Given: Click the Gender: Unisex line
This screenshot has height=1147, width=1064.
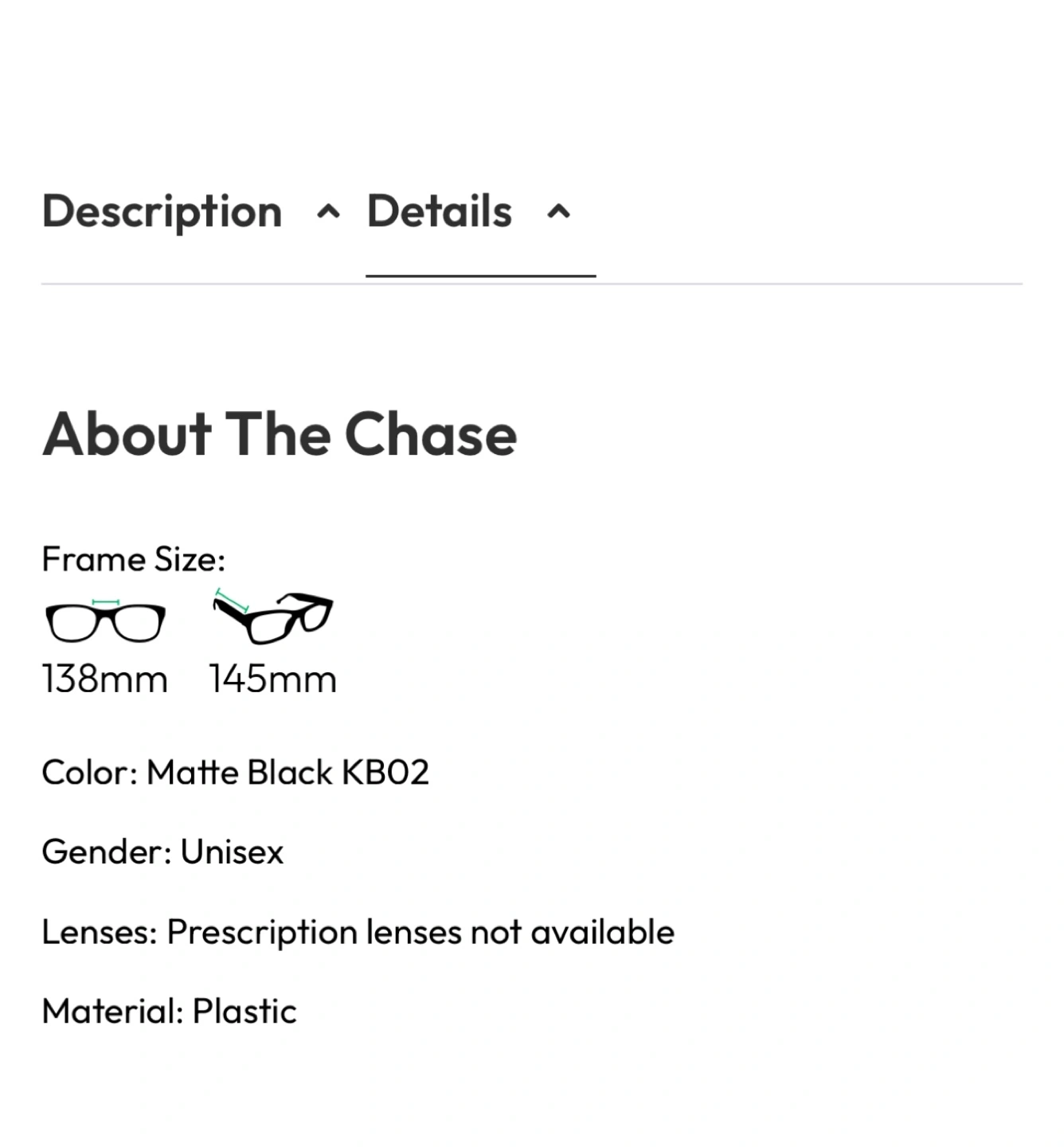Looking at the screenshot, I should pos(162,852).
